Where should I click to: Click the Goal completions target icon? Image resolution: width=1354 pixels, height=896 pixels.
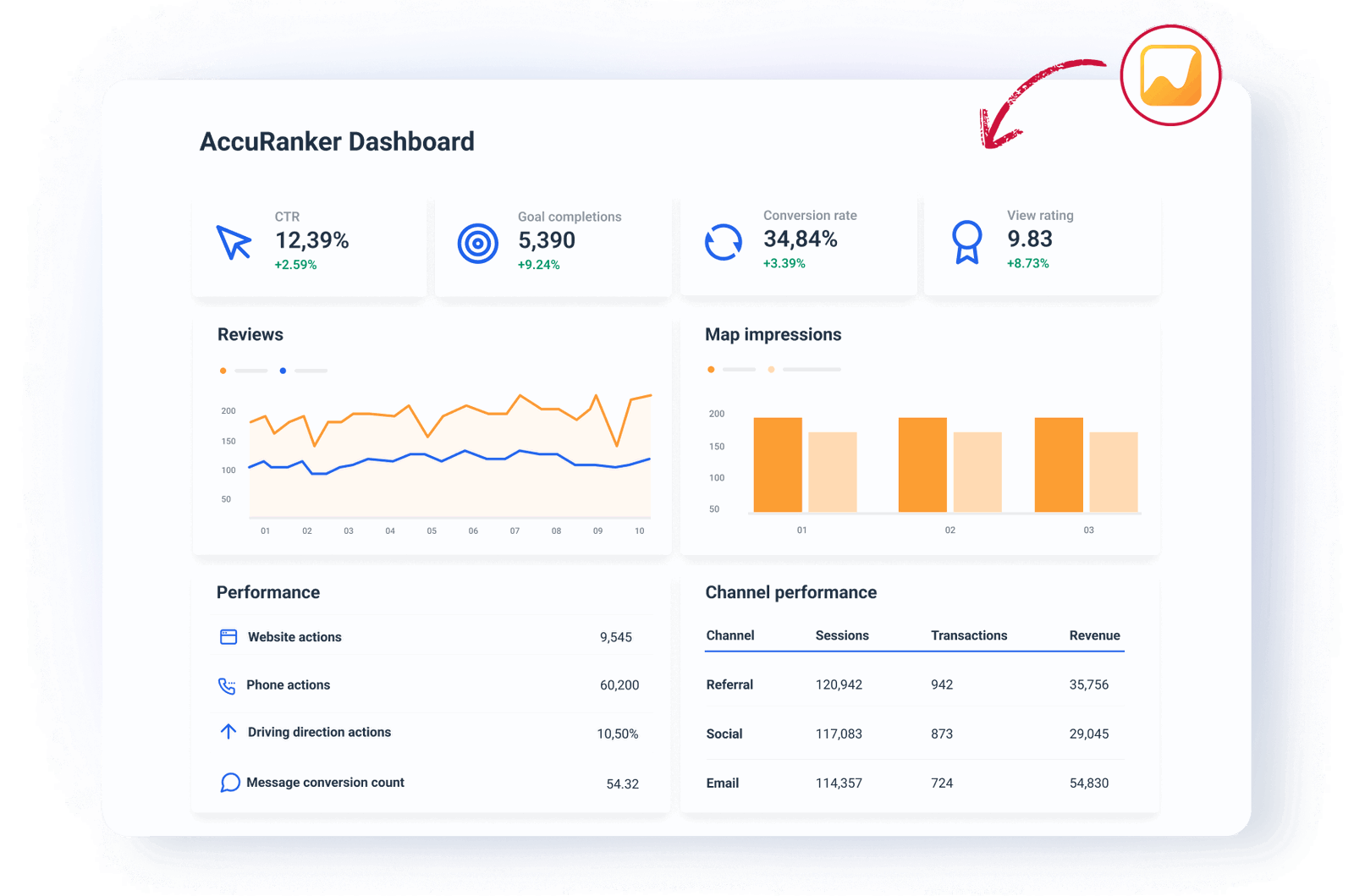point(478,243)
